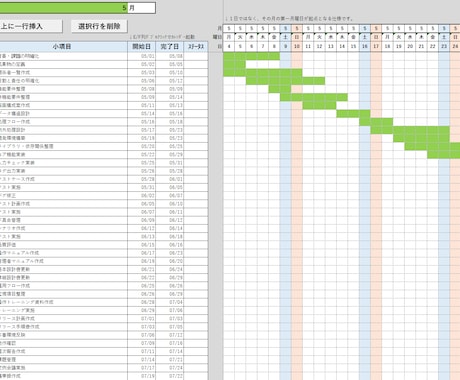Image resolution: width=460 pixels, height=380 pixels.
Task: Click the day 4 cell in calendar header
Action: coord(229,46)
